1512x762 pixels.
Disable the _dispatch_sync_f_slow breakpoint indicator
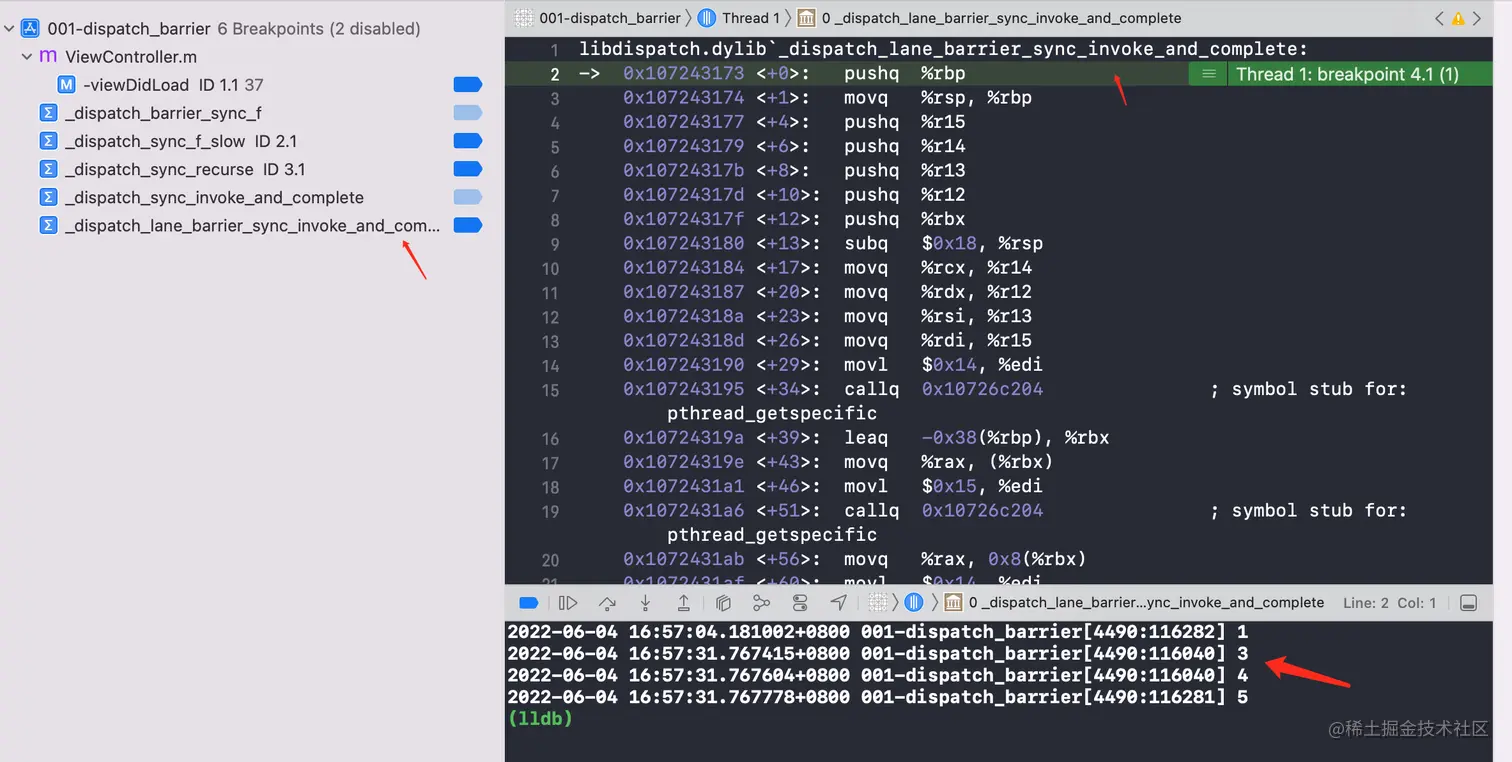tap(467, 141)
